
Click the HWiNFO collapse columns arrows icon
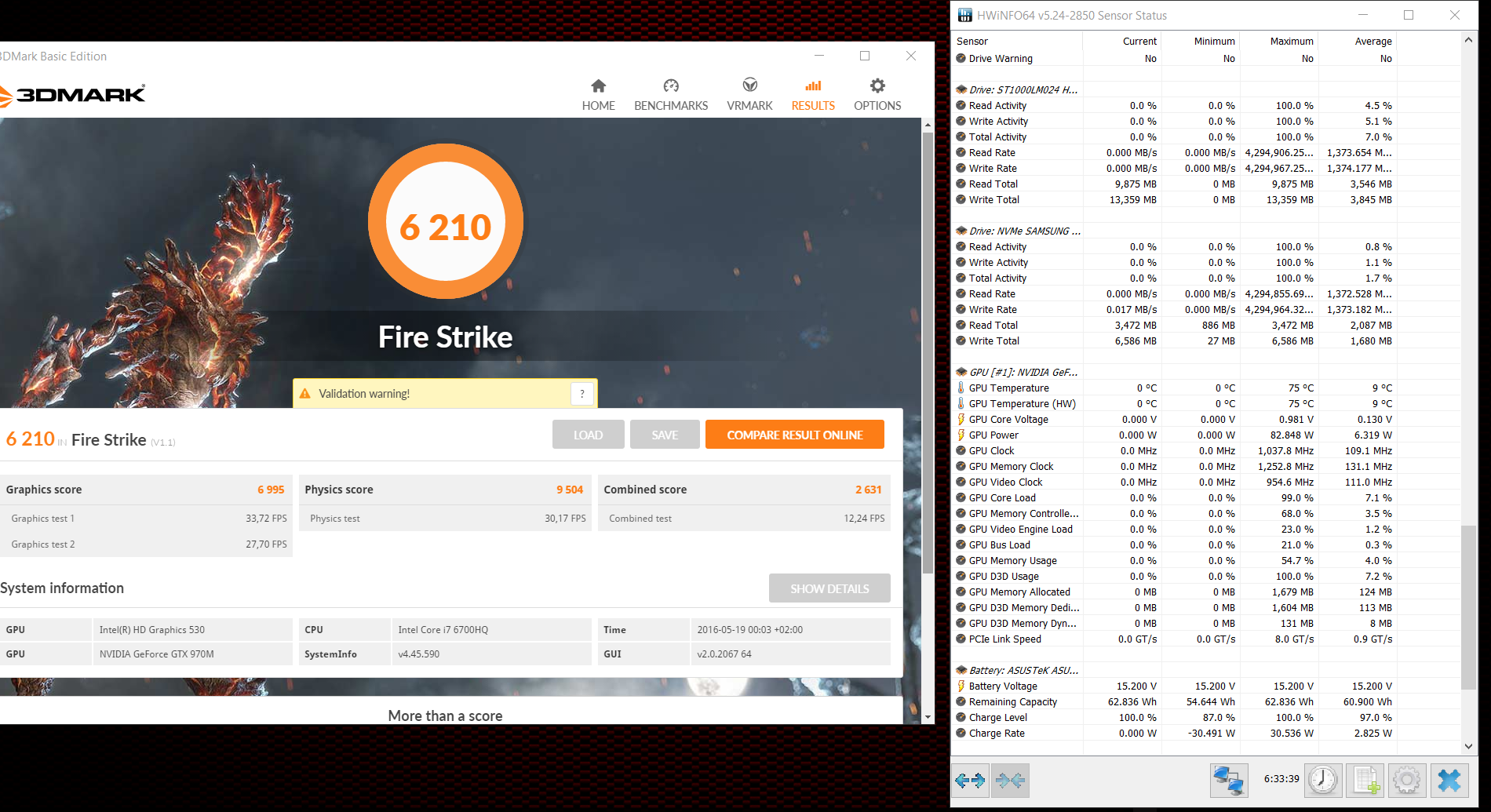tap(1010, 781)
